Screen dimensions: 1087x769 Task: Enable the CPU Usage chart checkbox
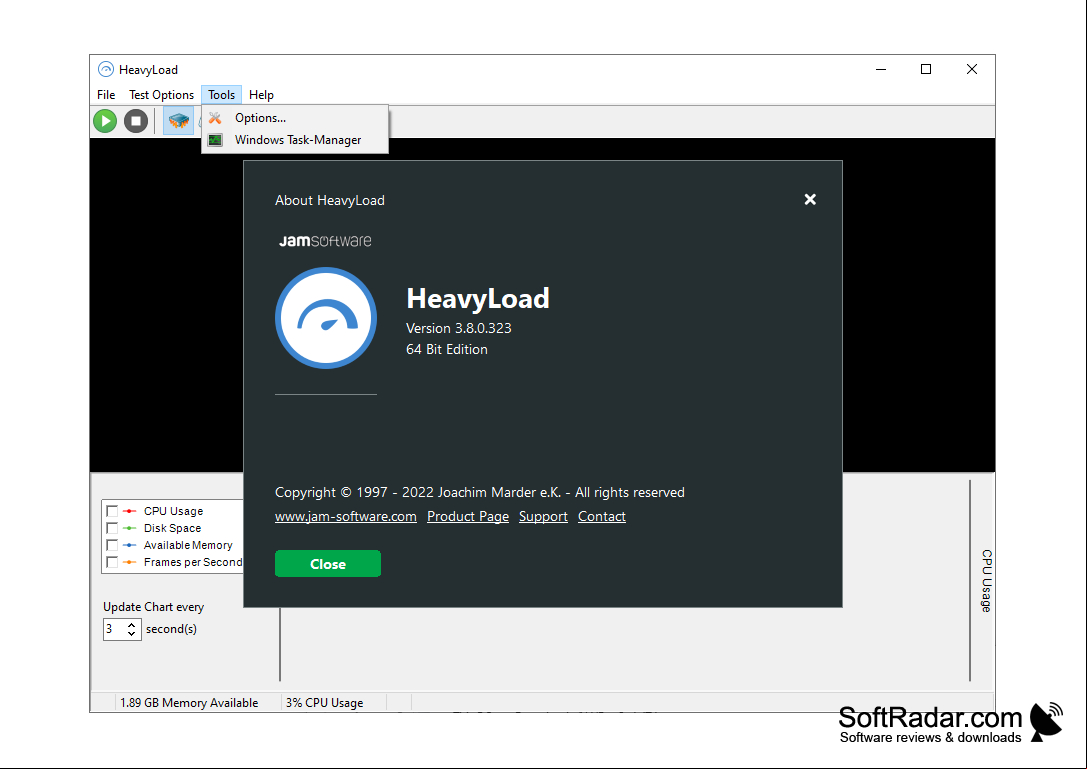tap(112, 511)
